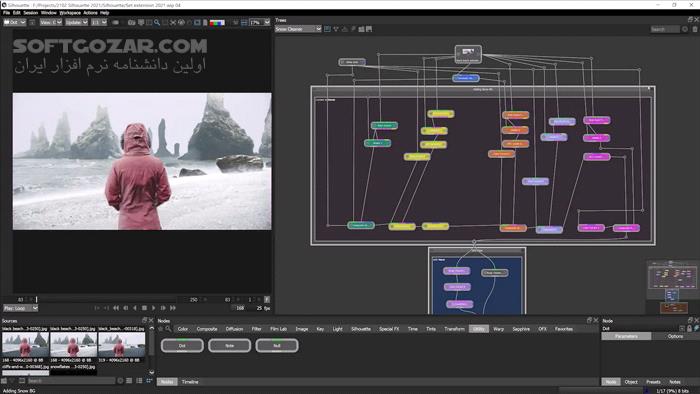Select the source node at top of tree
700x394 pixels.
[x=468, y=54]
